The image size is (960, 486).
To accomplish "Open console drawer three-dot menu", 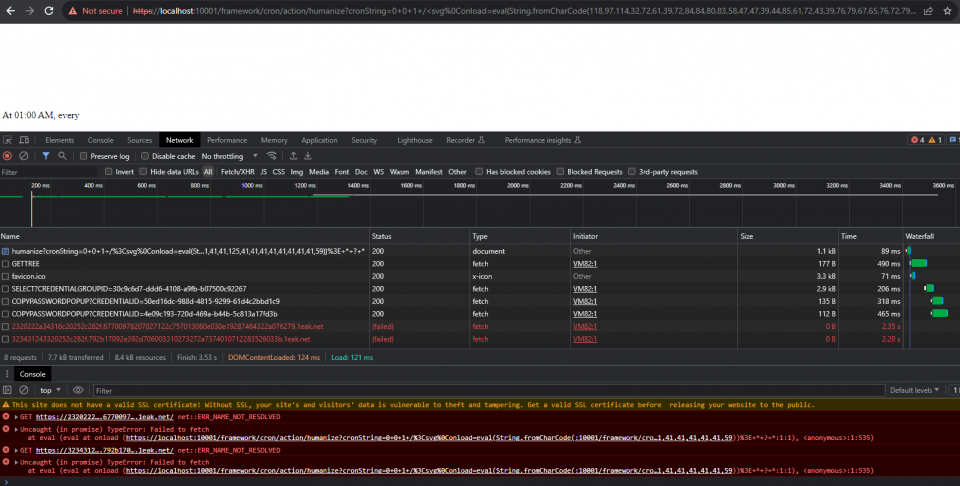I will click(x=7, y=374).
